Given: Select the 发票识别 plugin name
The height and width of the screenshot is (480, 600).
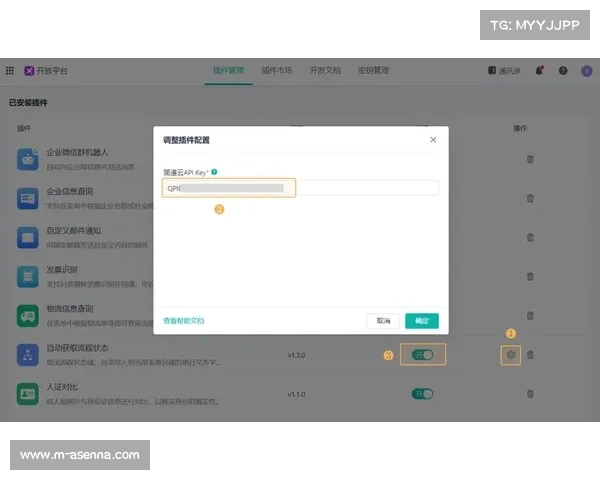Looking at the screenshot, I should coord(62,269).
